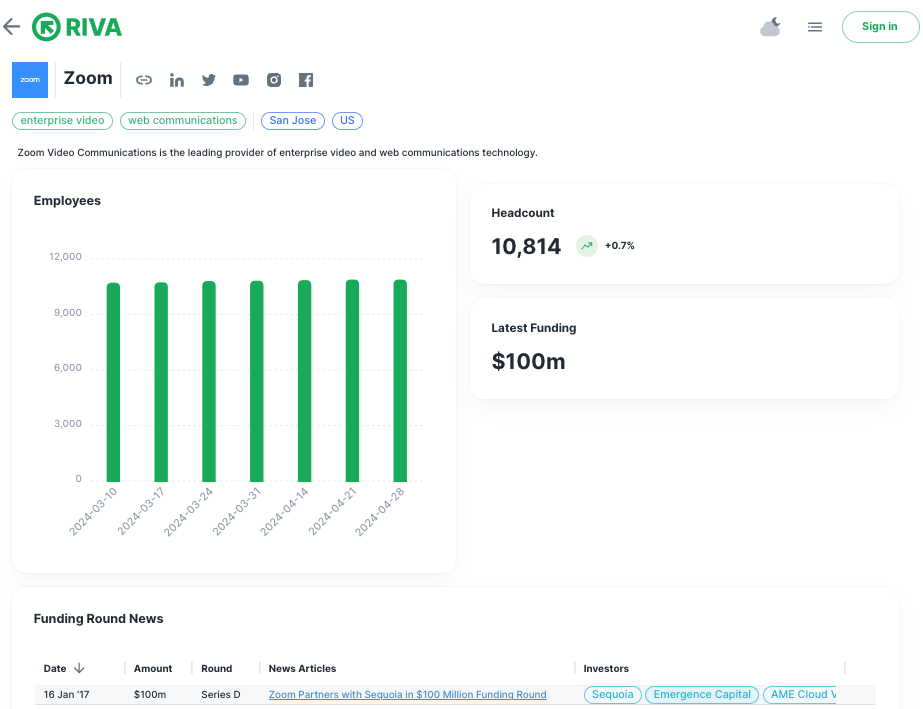
Task: Click the 2024-03-24 employee bar
Action: click(209, 381)
